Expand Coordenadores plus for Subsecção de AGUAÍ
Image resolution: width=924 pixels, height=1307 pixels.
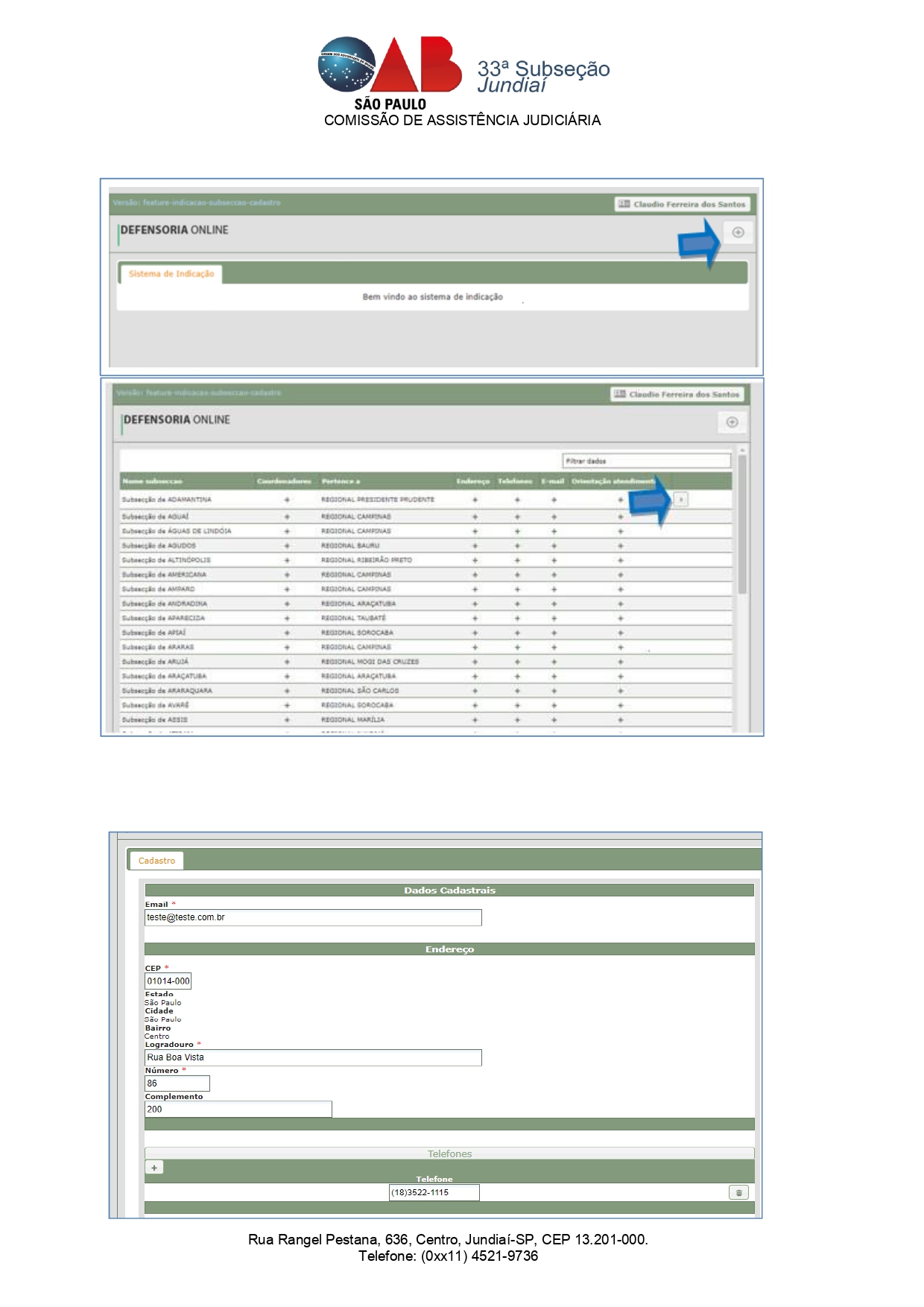287,516
